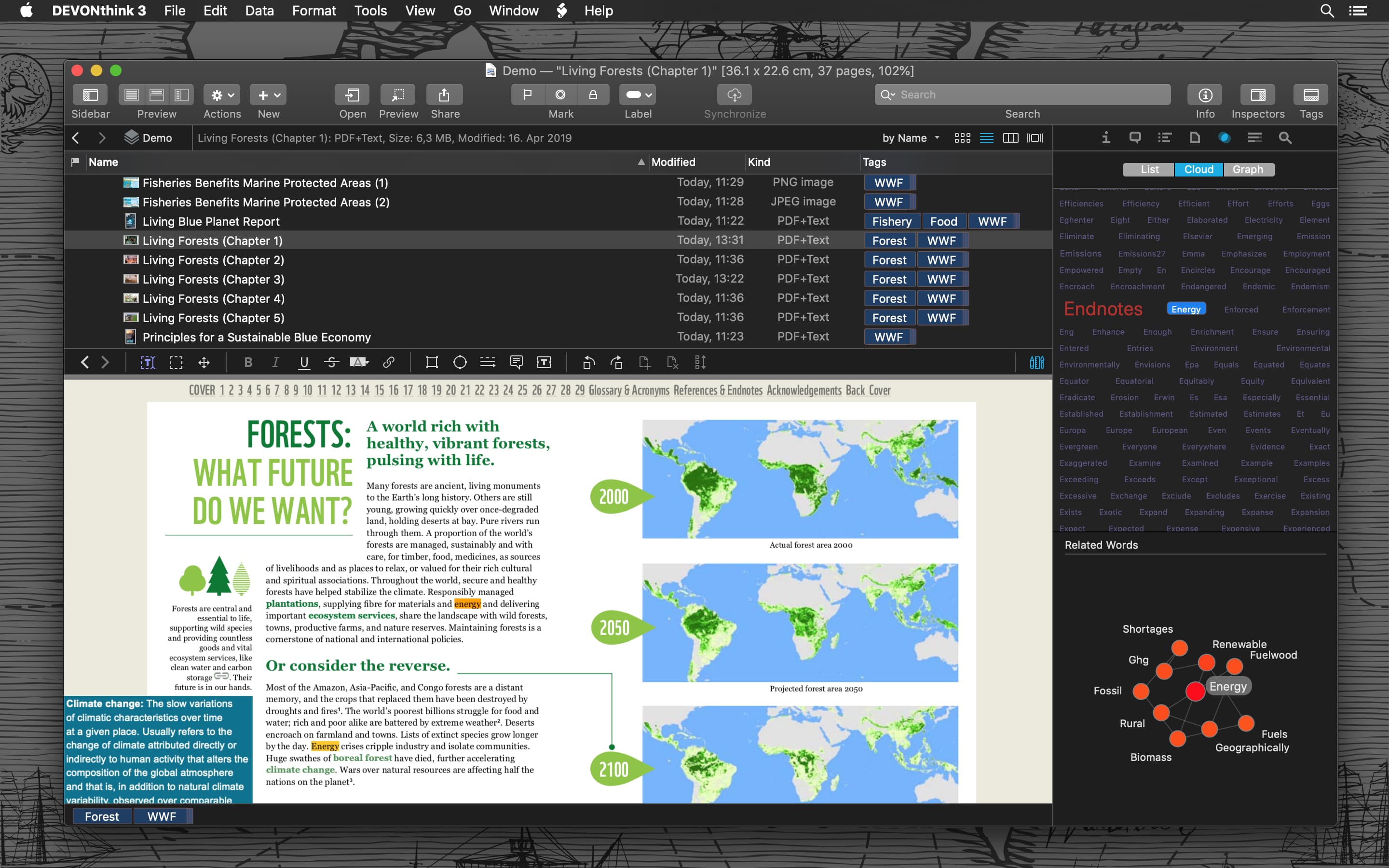Click the note annotation icon
Screen dimensions: 1389x868
click(x=516, y=362)
